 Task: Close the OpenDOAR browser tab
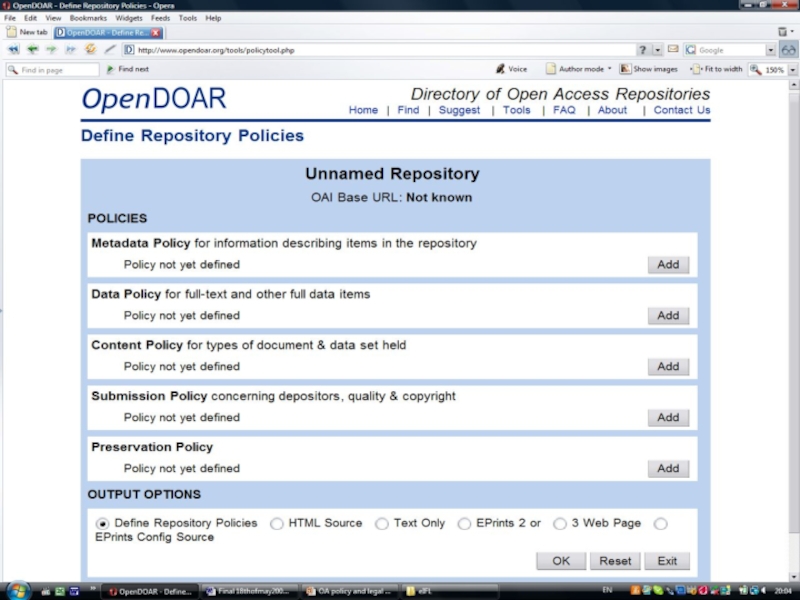(x=155, y=32)
